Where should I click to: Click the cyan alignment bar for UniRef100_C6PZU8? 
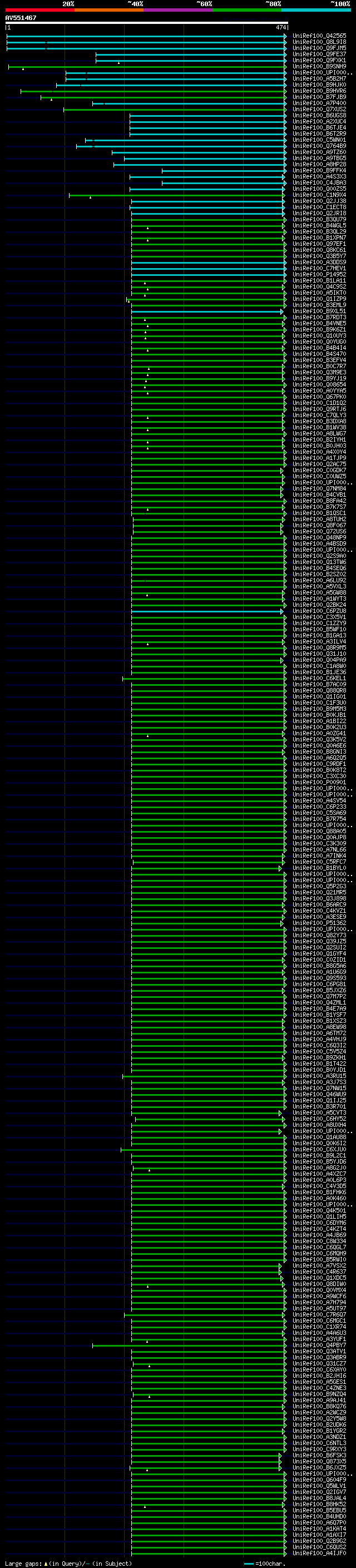coord(207,612)
